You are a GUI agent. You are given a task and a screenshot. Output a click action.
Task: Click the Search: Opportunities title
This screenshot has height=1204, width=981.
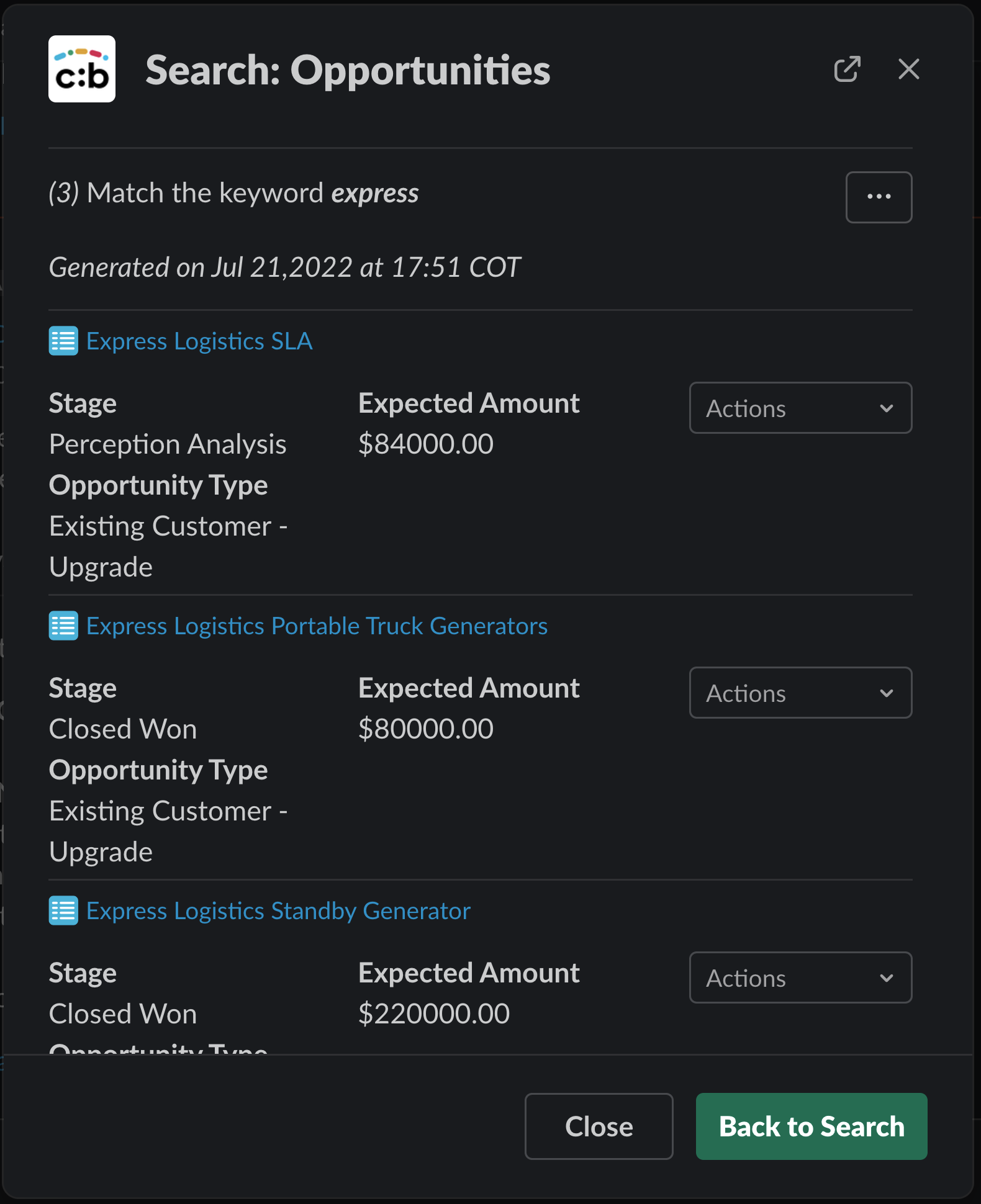(348, 70)
